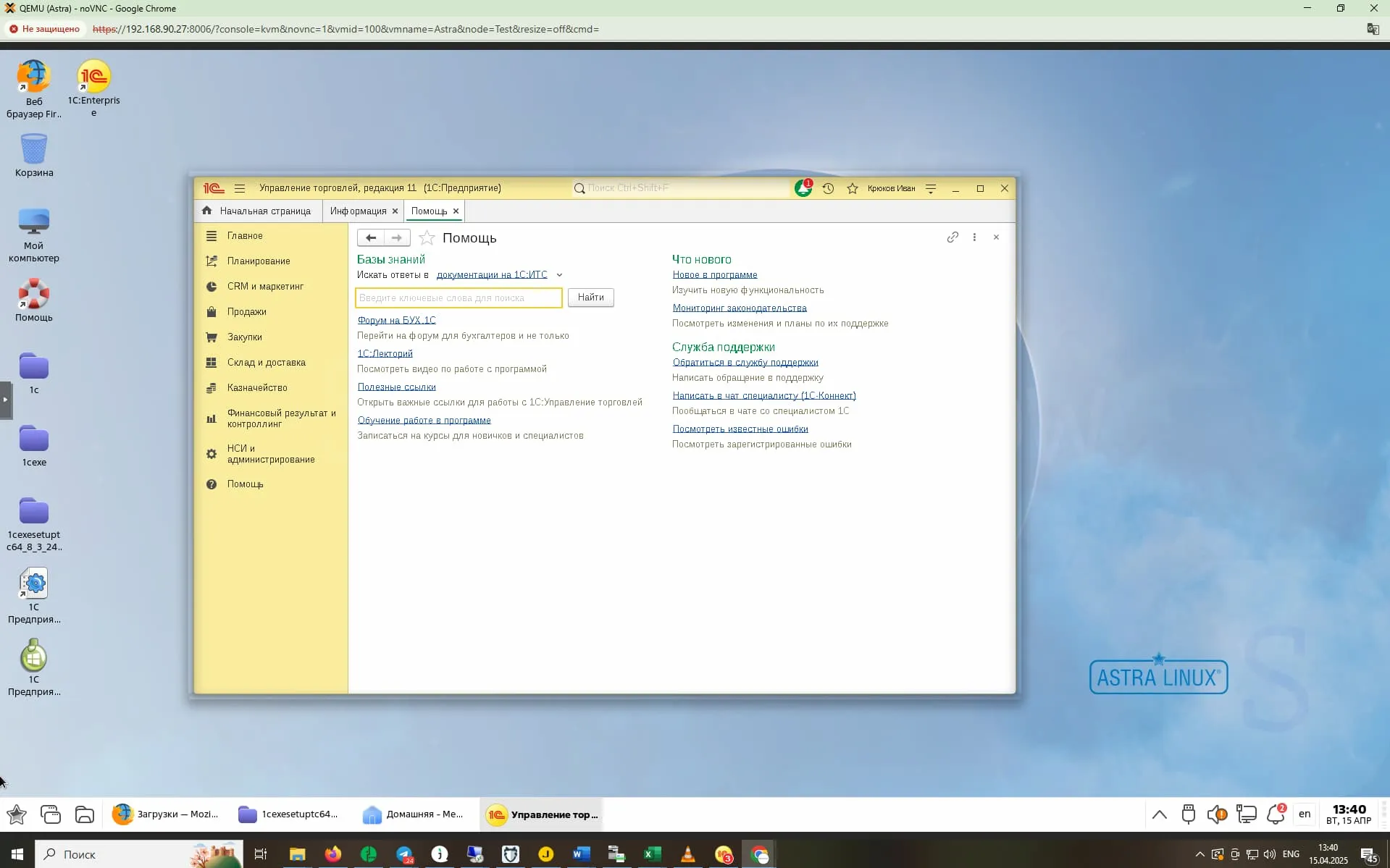
Task: Open Astra volume icon in panel
Action: click(x=1217, y=814)
